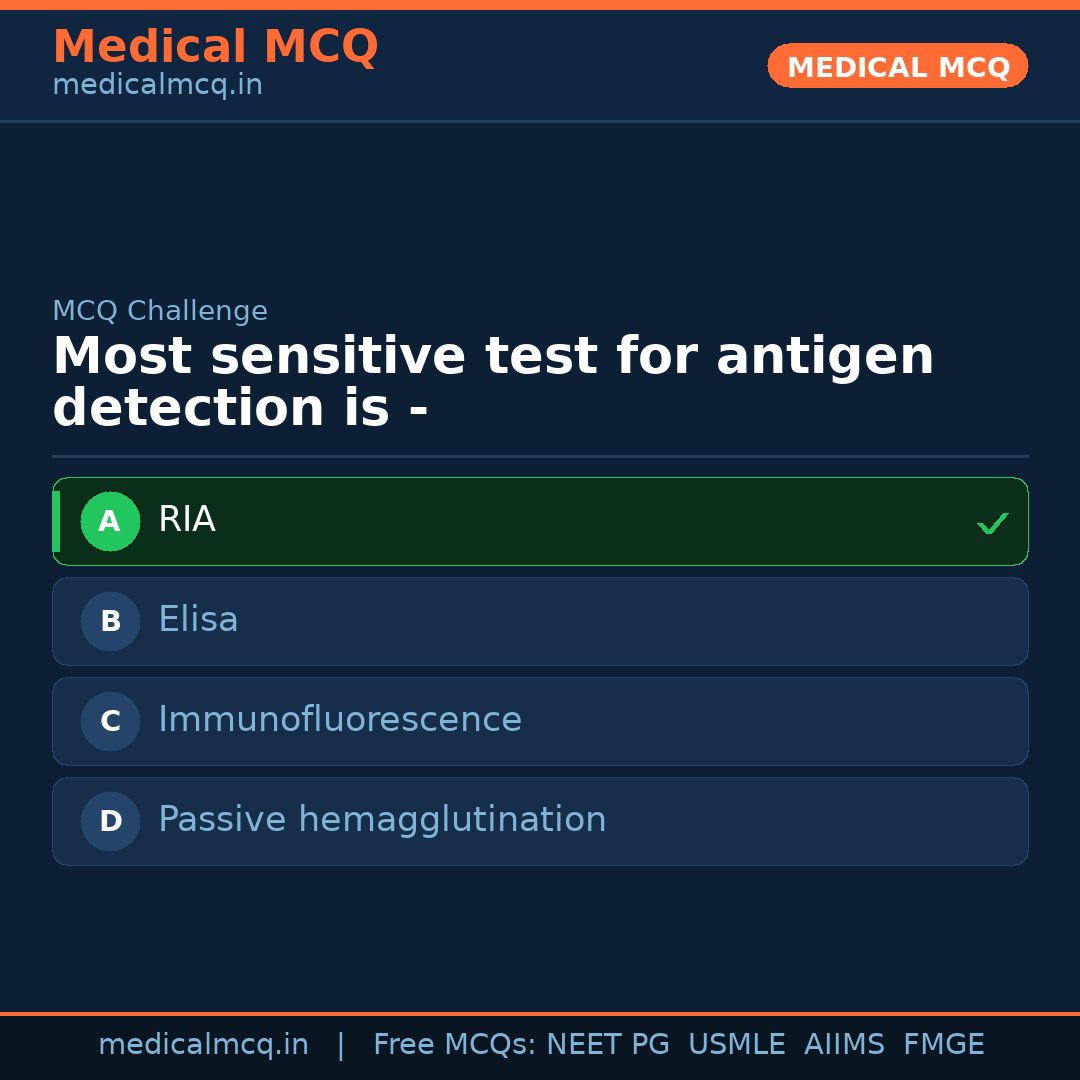Click the C letter circle badge
1080x1080 pixels.
tap(110, 721)
